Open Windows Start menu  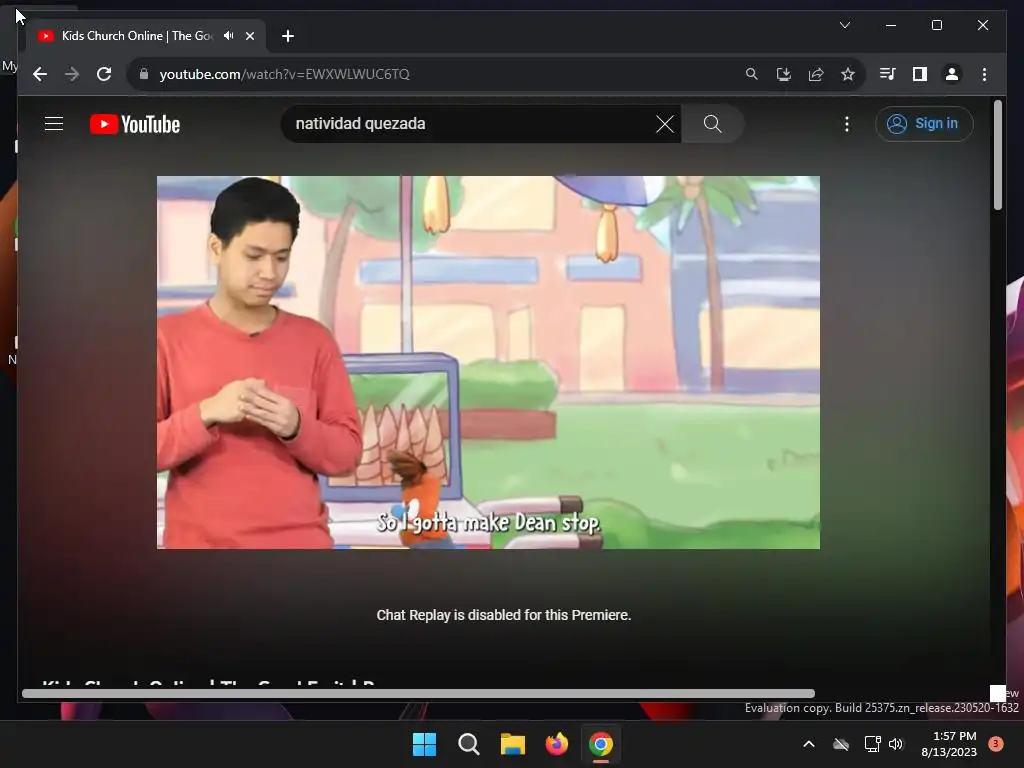(x=424, y=744)
